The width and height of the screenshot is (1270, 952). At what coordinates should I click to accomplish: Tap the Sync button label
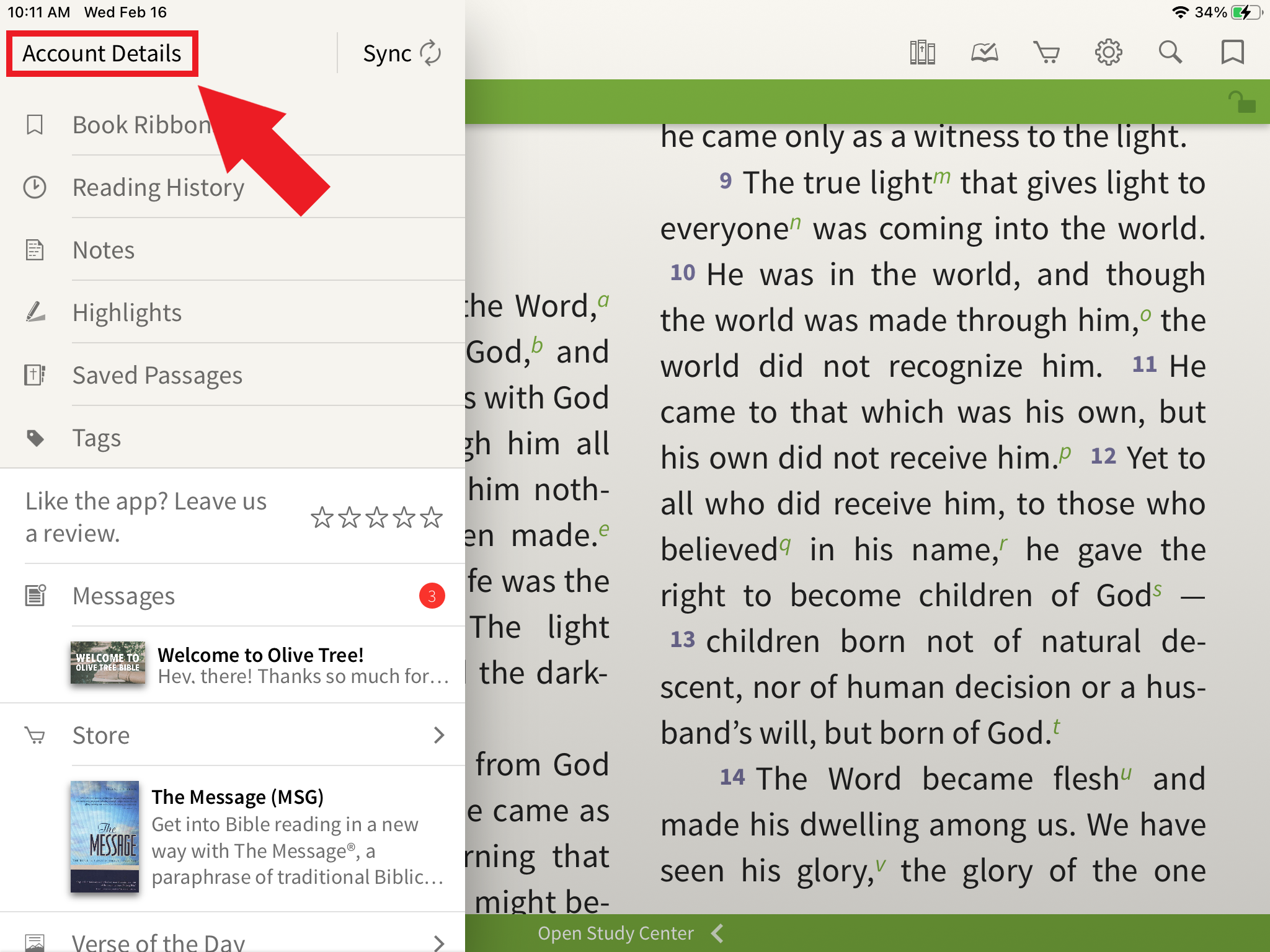387,54
